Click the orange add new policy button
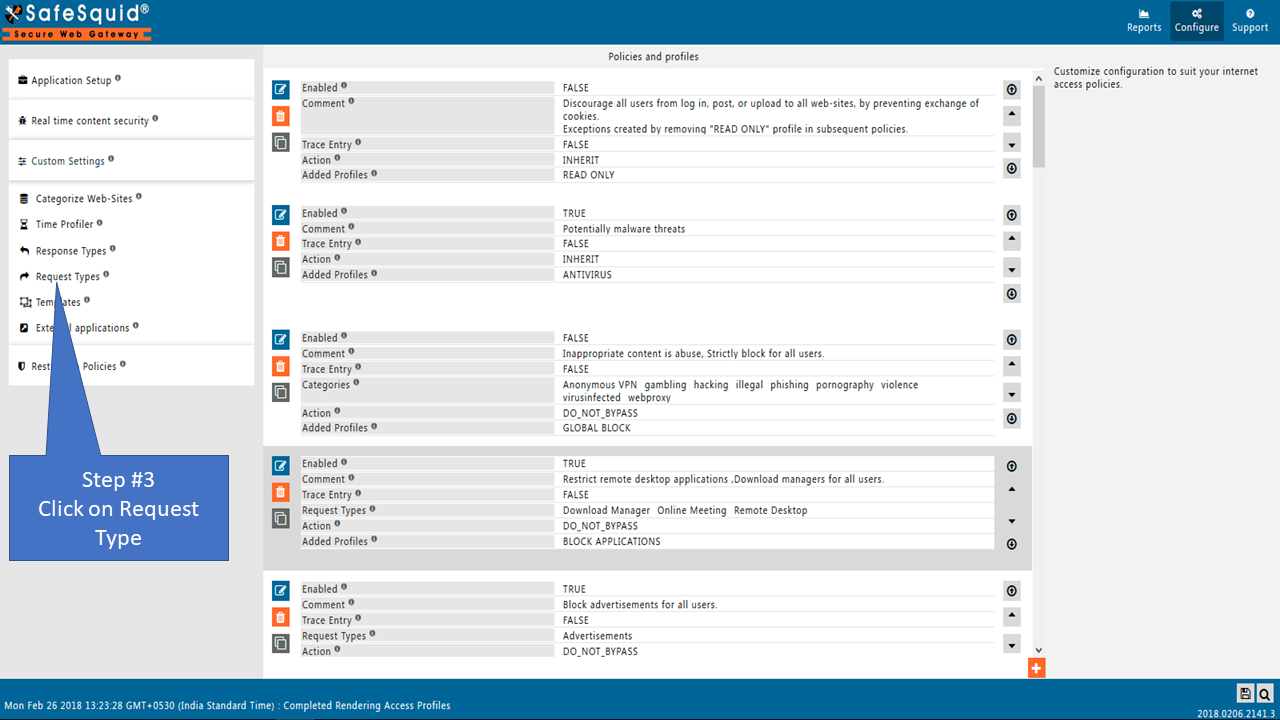1280x720 pixels. [x=1036, y=668]
